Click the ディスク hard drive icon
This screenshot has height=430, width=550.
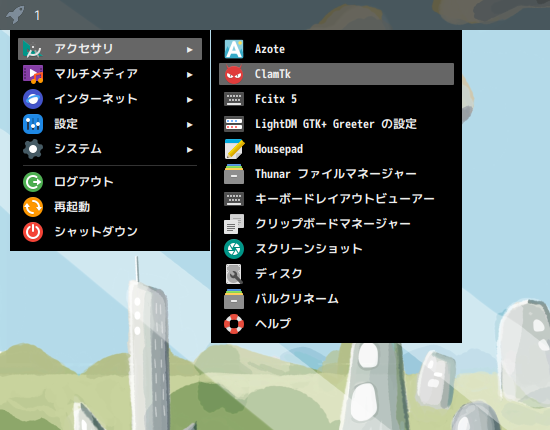[x=234, y=274]
